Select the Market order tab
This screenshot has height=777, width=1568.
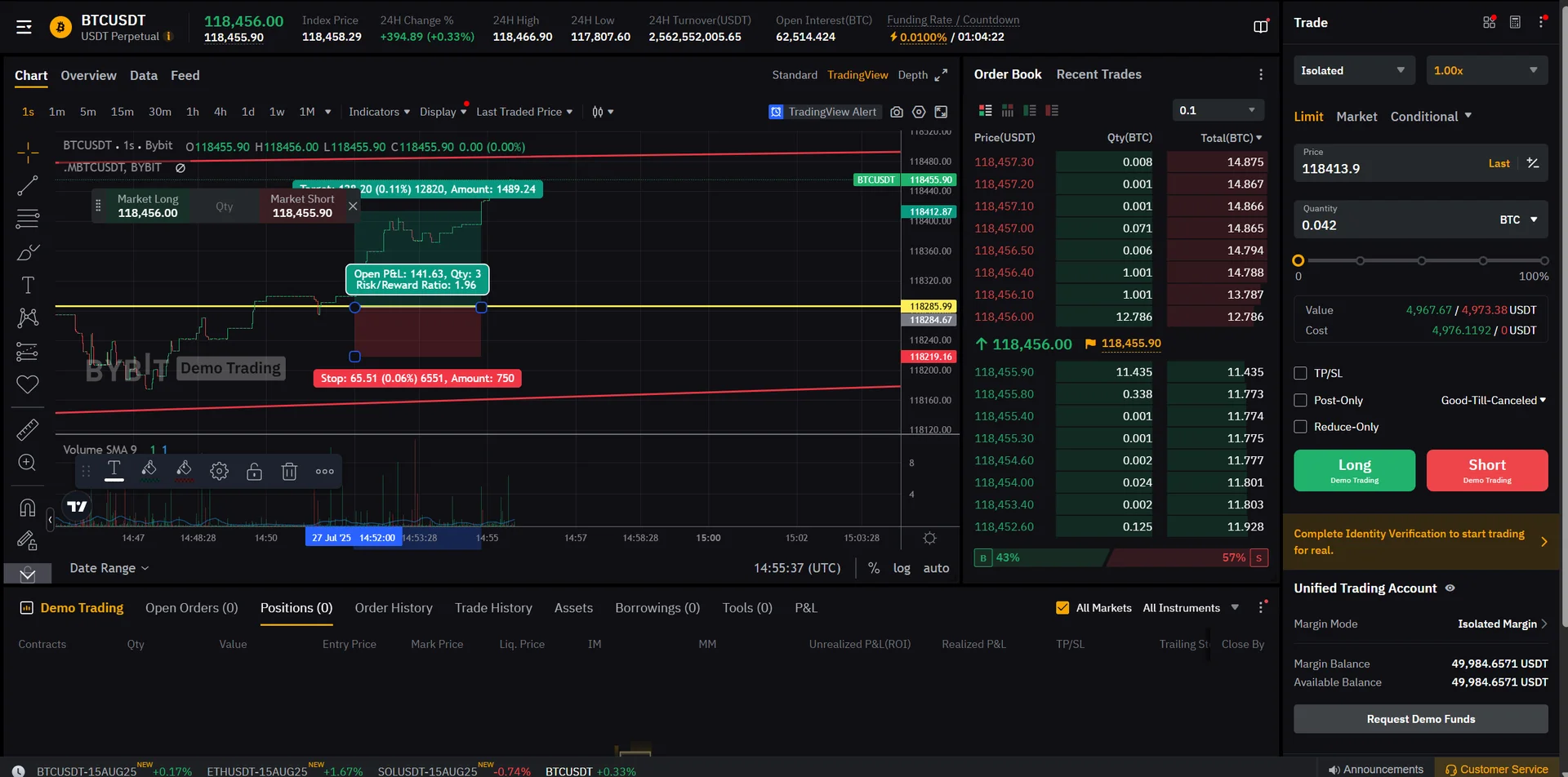click(1356, 117)
